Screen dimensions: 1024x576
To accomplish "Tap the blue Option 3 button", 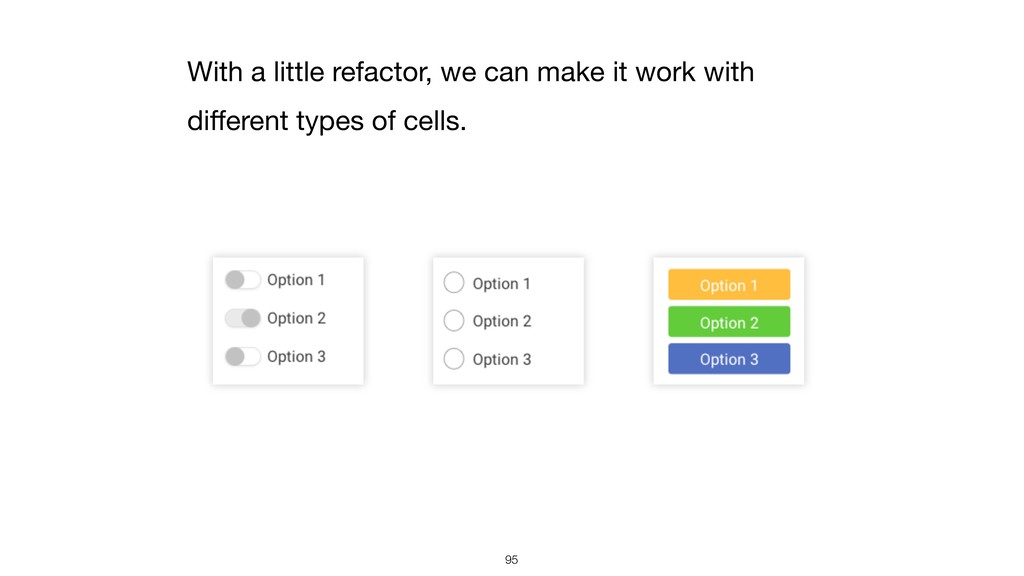I will click(729, 359).
